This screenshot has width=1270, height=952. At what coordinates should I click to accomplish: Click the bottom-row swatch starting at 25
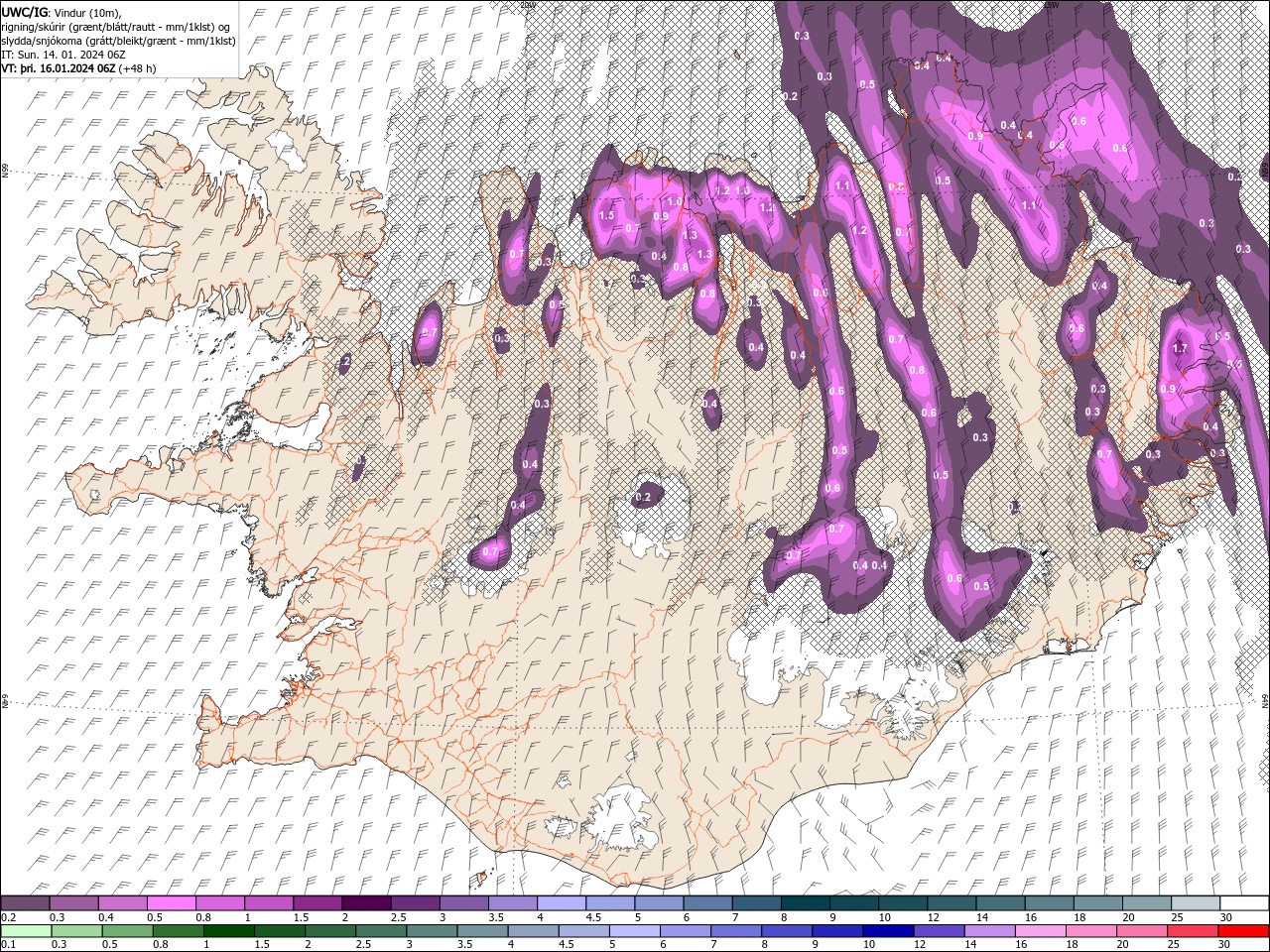click(1195, 930)
